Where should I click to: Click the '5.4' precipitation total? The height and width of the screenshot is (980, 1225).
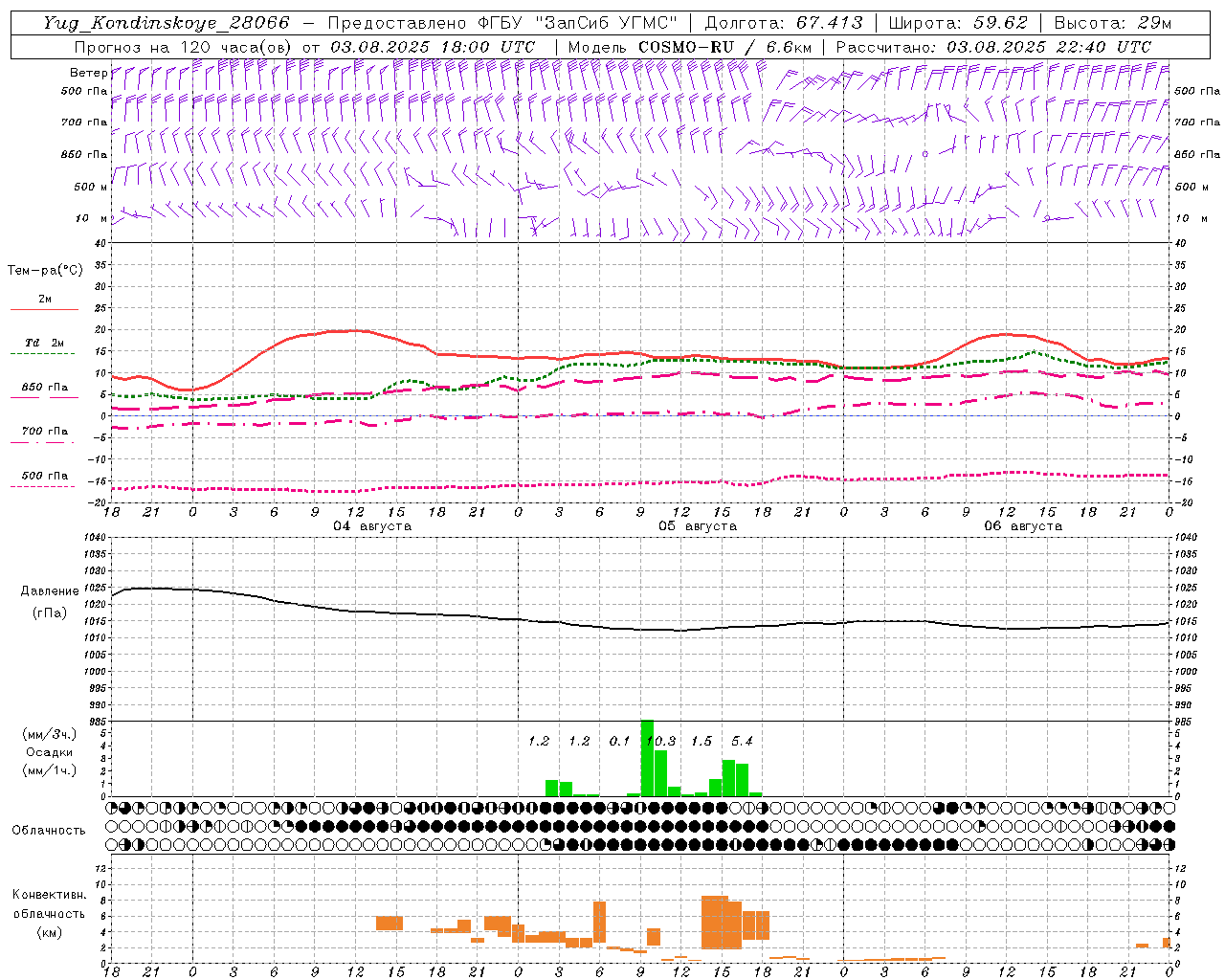(742, 741)
